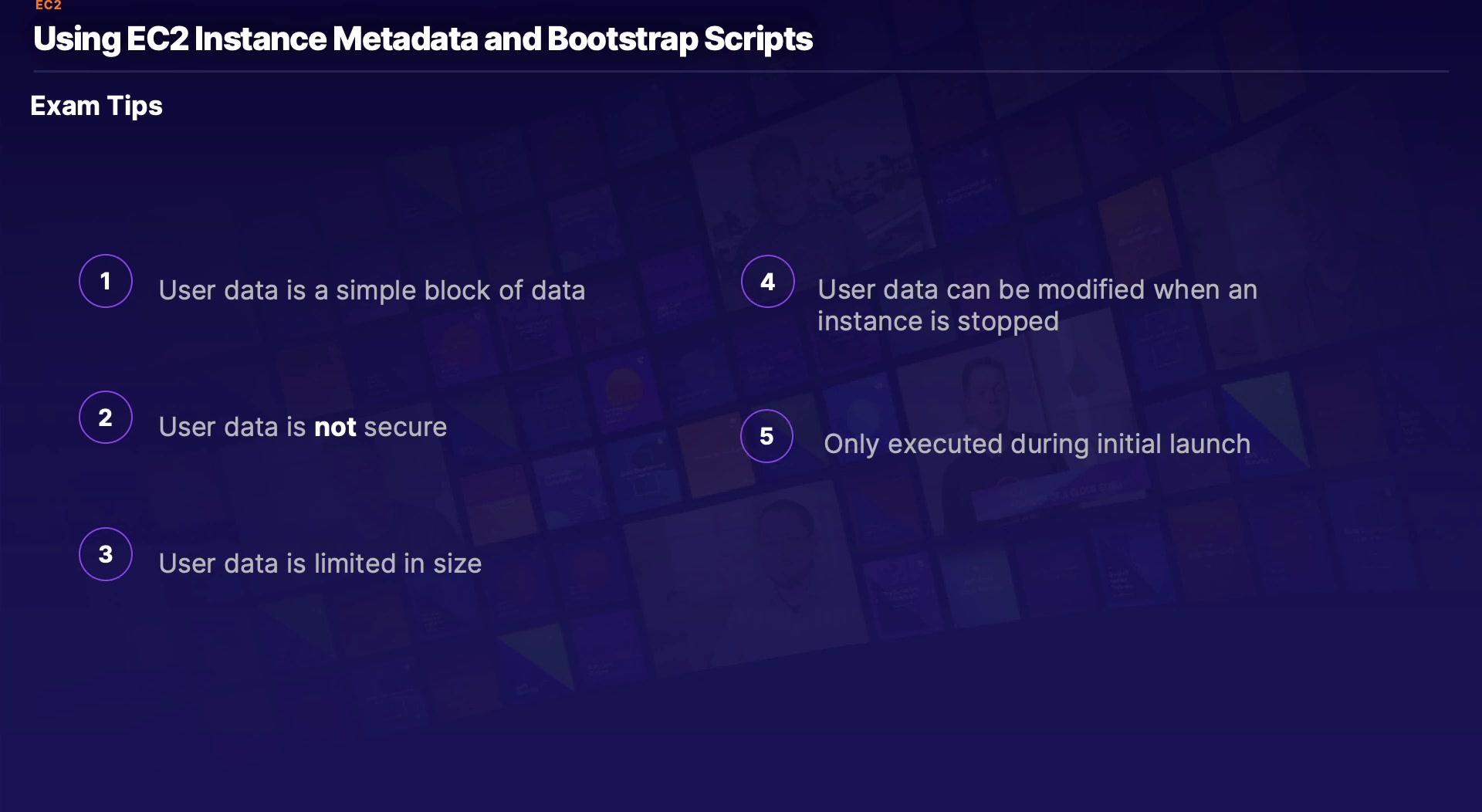Click the number 5 circle badge
Viewport: 1482px width, 812px height.
click(766, 436)
